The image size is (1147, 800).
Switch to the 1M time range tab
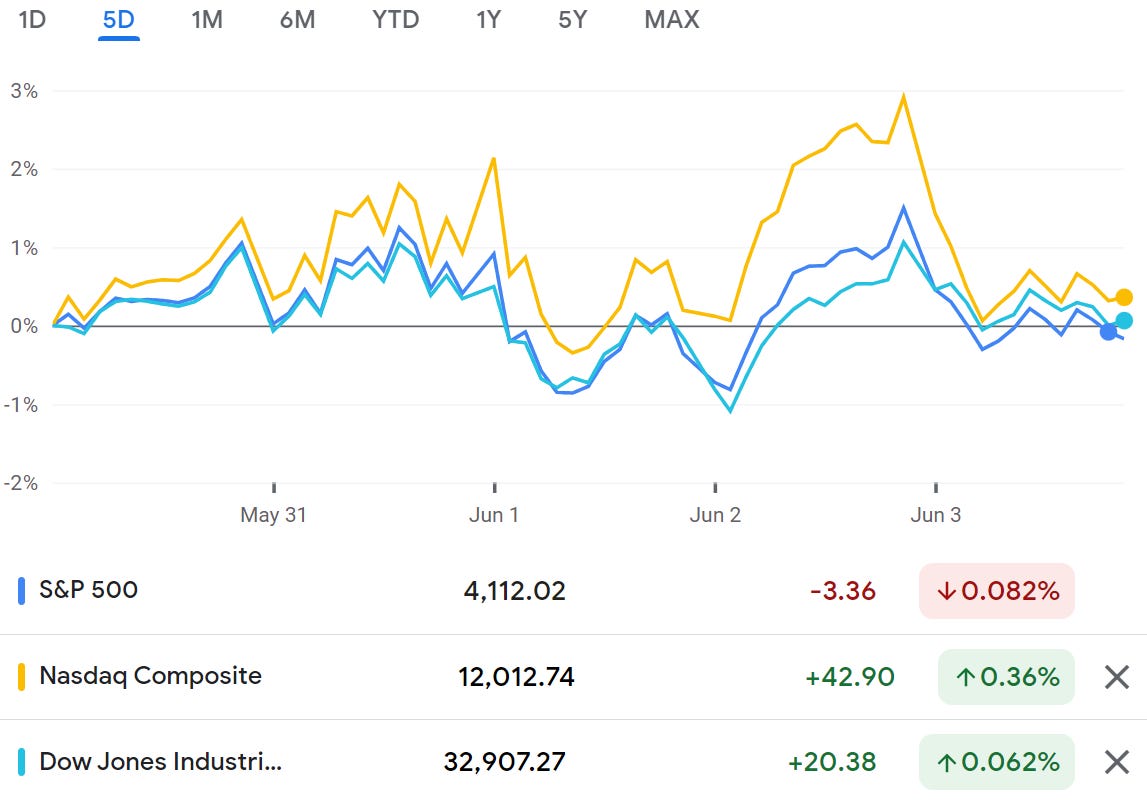pos(207,19)
